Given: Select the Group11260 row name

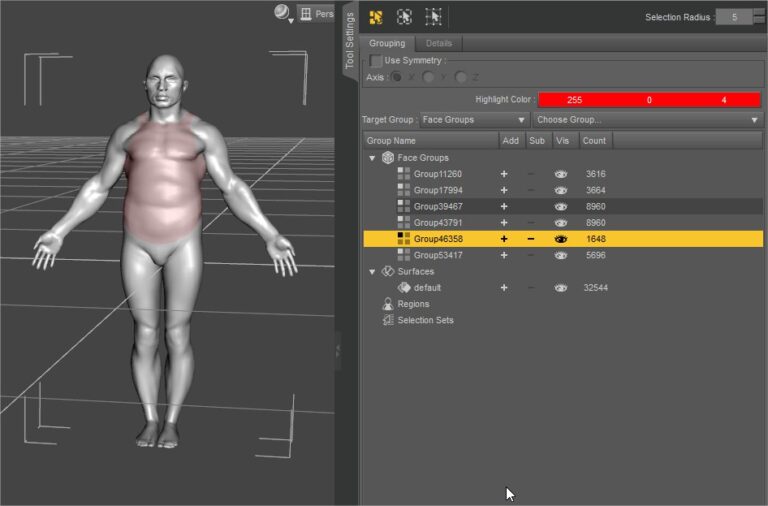Looking at the screenshot, I should coord(438,174).
